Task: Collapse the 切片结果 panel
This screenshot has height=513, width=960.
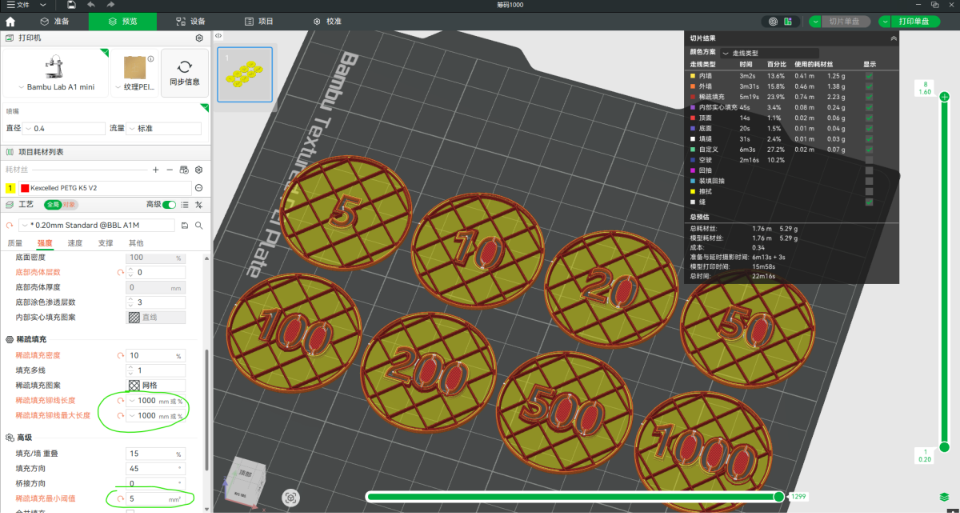Action: click(893, 38)
